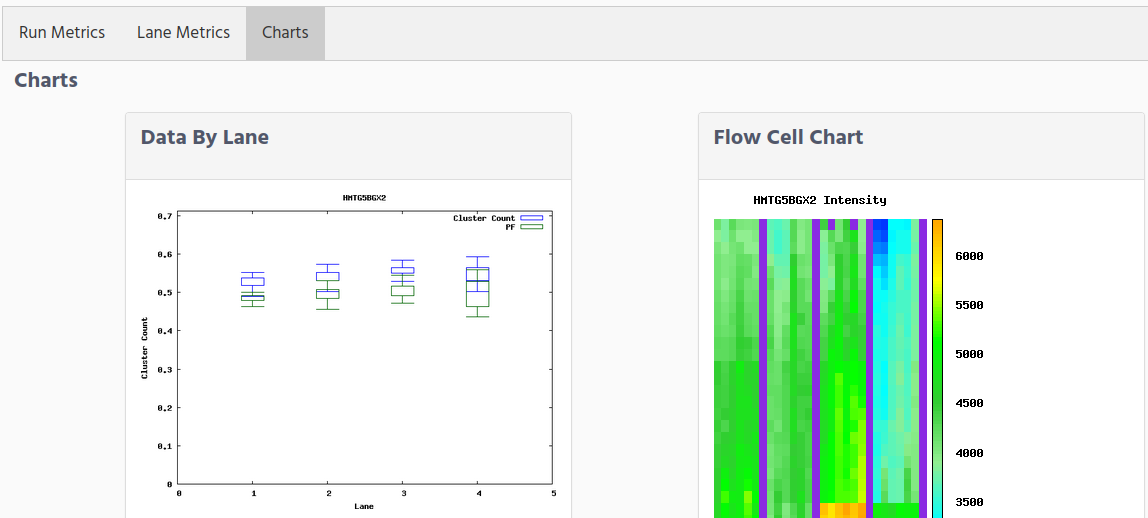
Task: Click the Lane x-axis label
Action: (x=365, y=506)
